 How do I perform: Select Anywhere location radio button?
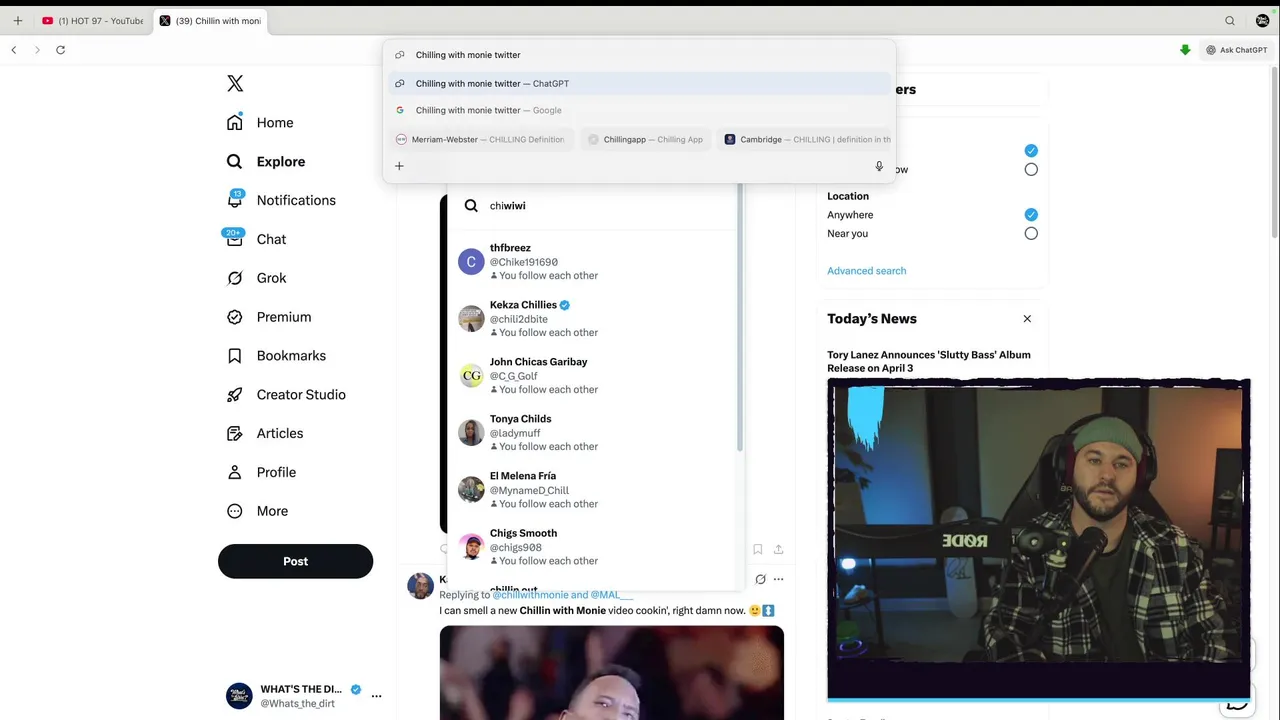click(1031, 215)
